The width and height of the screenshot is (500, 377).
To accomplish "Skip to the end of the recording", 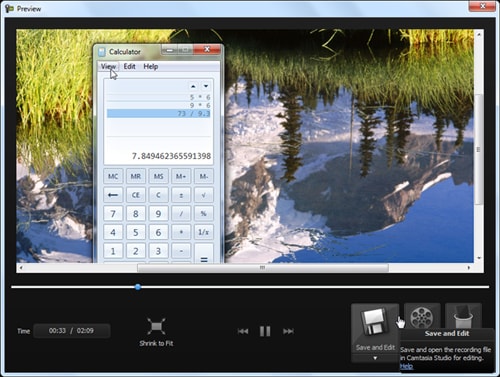I will coord(288,331).
